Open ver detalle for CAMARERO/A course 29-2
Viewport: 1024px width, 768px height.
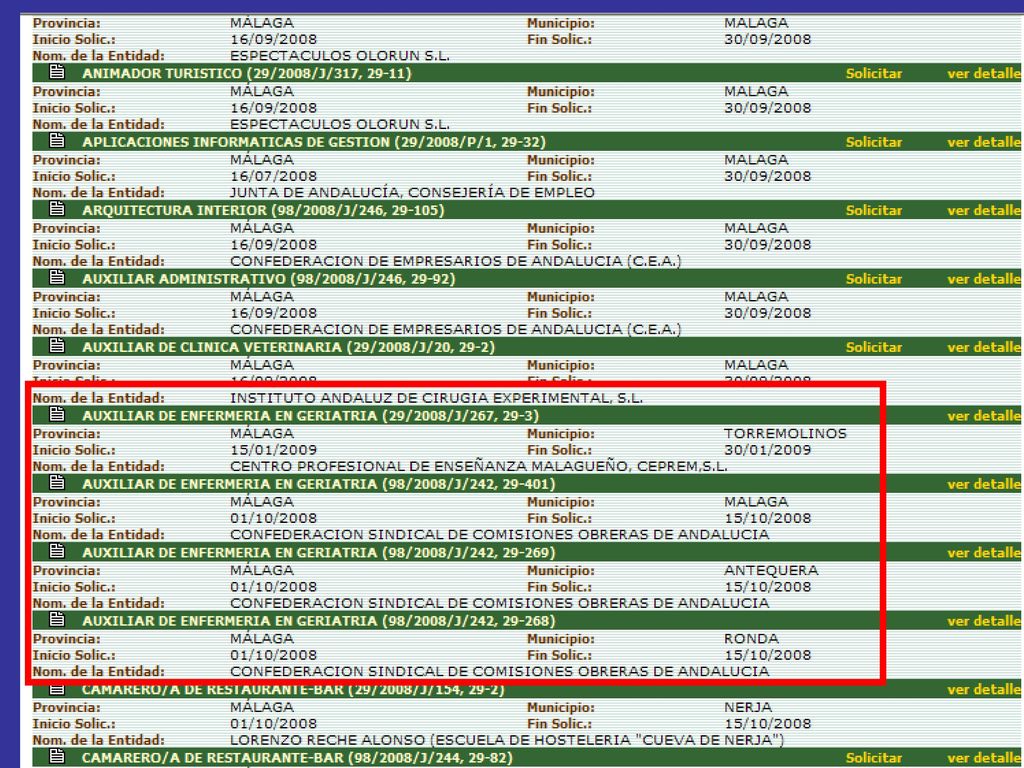pos(984,690)
